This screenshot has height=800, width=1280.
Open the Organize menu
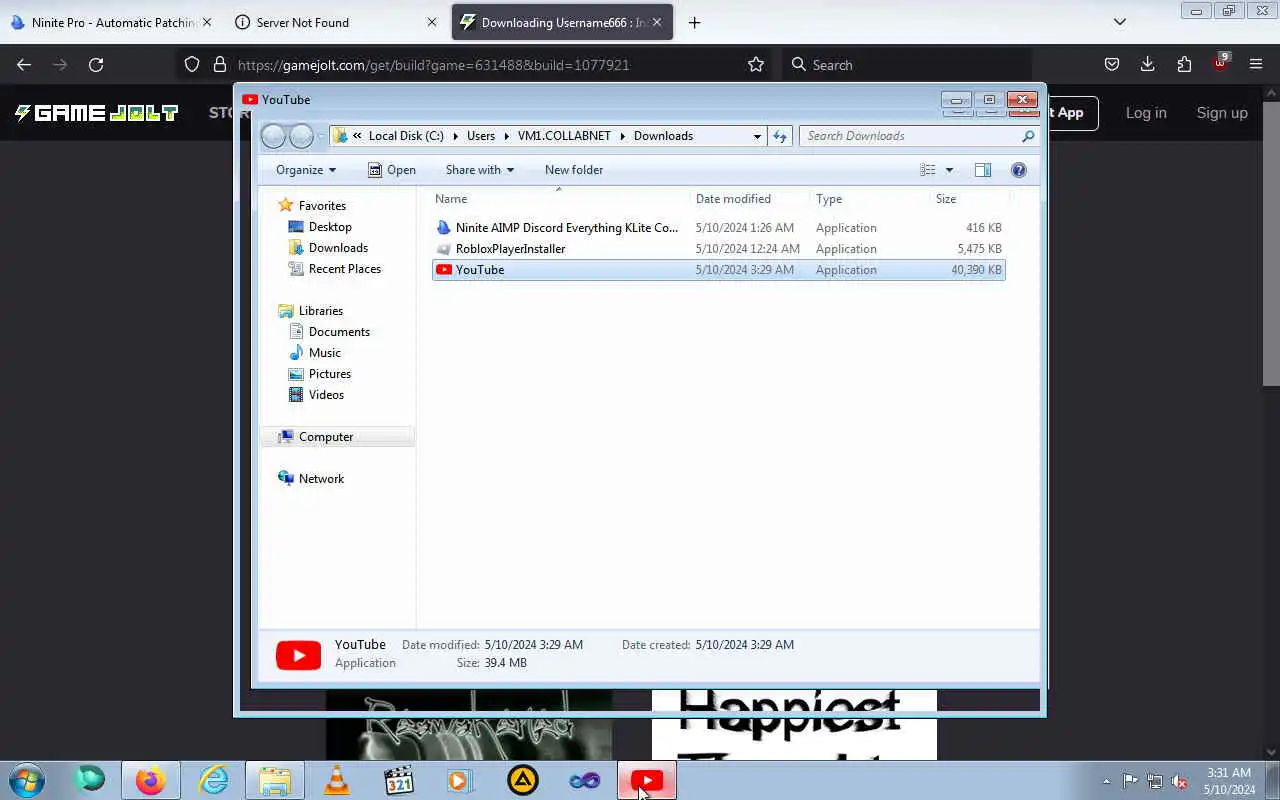click(306, 170)
